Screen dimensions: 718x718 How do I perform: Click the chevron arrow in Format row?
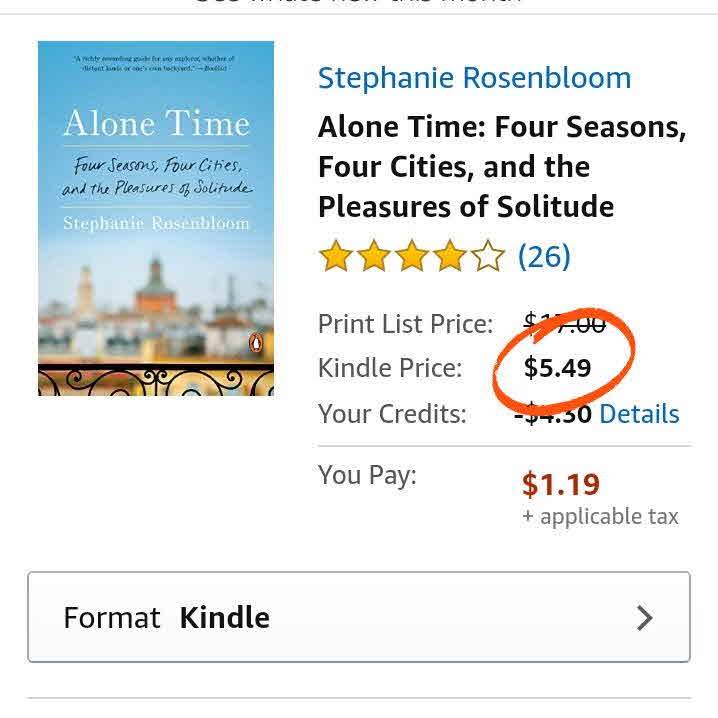pos(645,618)
